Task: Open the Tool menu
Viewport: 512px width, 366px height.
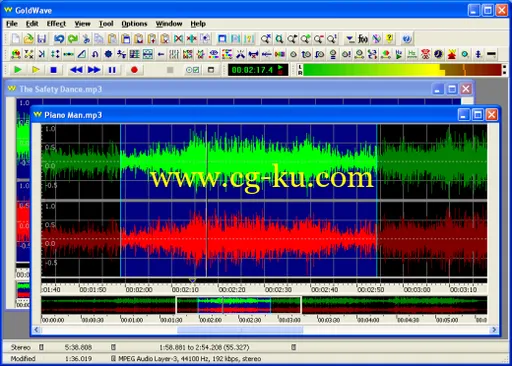Action: [106, 24]
